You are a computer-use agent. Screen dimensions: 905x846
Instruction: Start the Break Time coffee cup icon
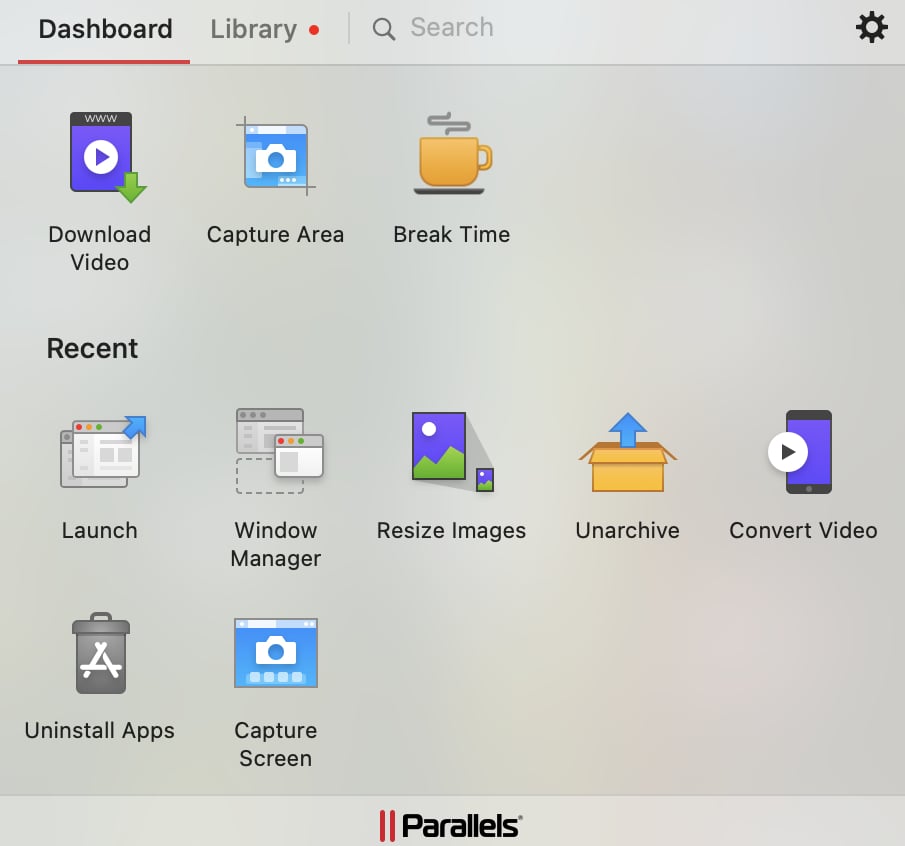pyautogui.click(x=452, y=154)
